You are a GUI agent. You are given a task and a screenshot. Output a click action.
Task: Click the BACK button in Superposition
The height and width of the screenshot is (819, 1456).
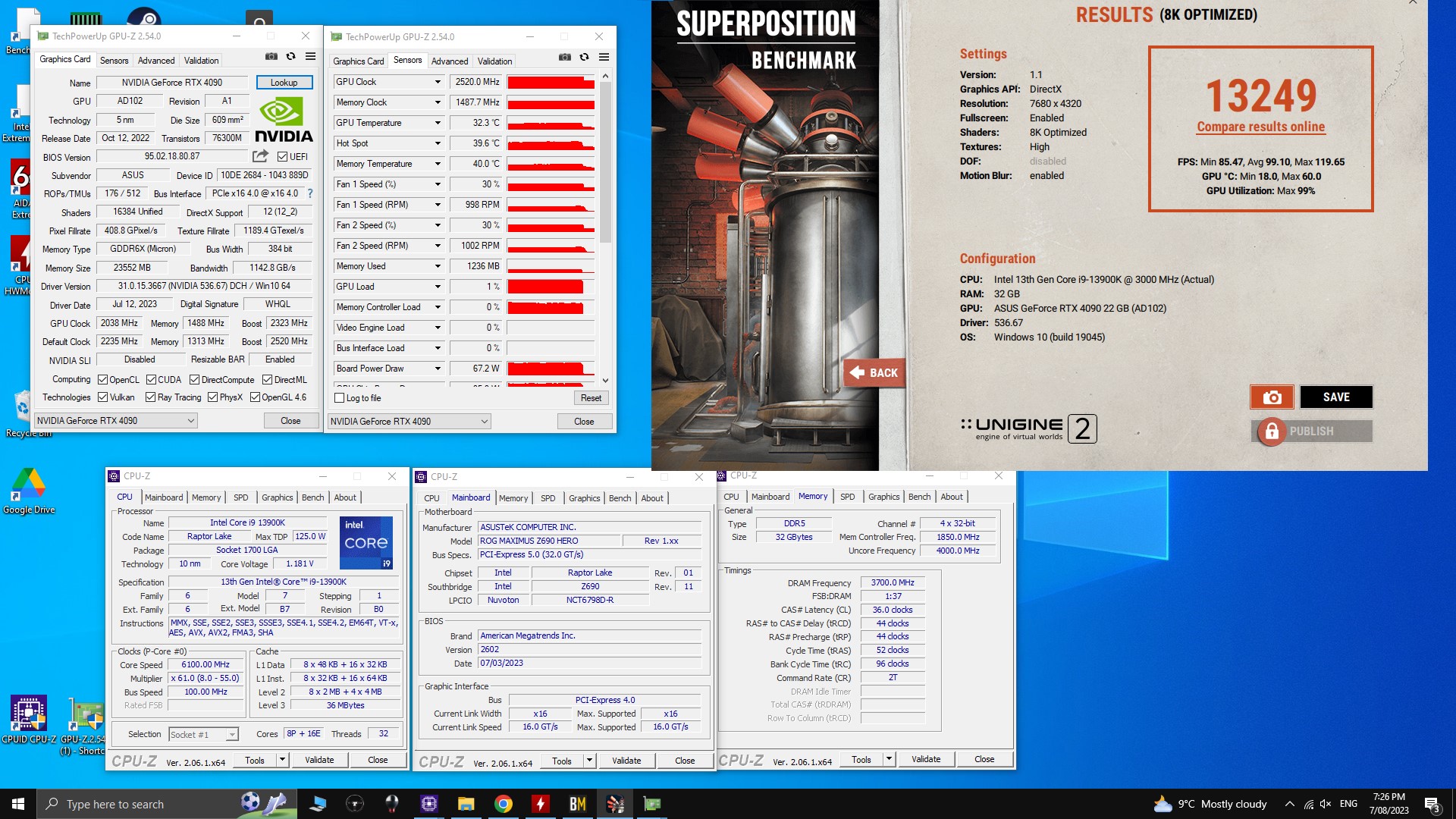click(874, 373)
